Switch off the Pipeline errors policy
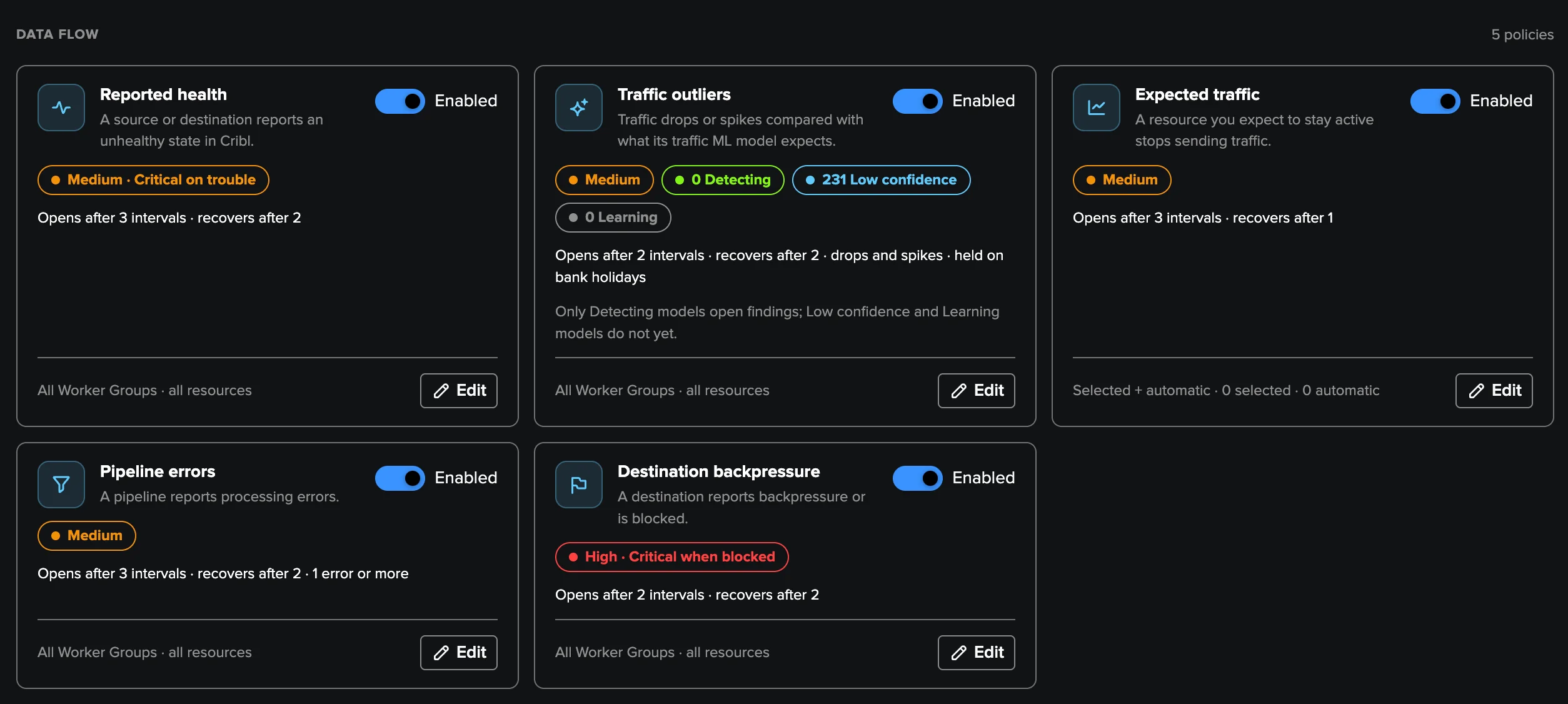 tap(400, 478)
